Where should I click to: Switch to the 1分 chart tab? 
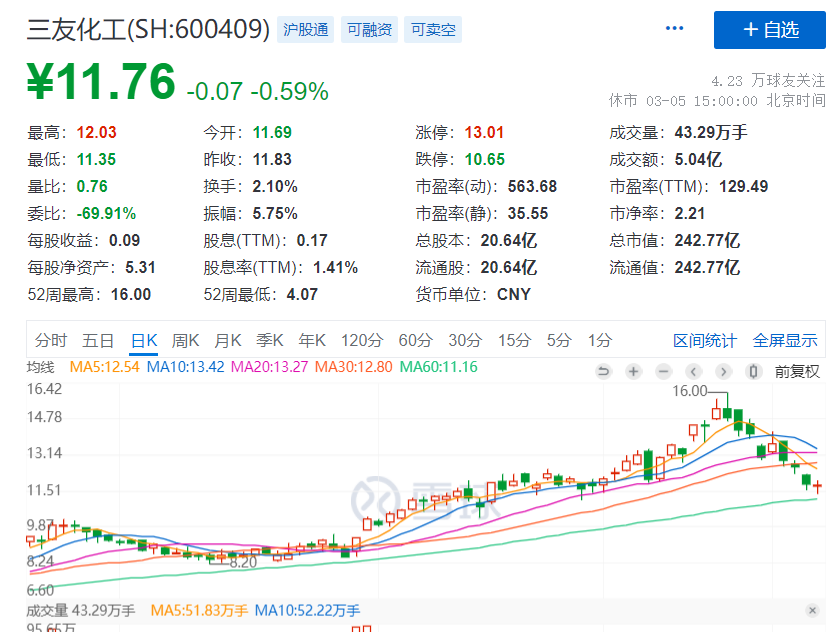click(x=600, y=340)
